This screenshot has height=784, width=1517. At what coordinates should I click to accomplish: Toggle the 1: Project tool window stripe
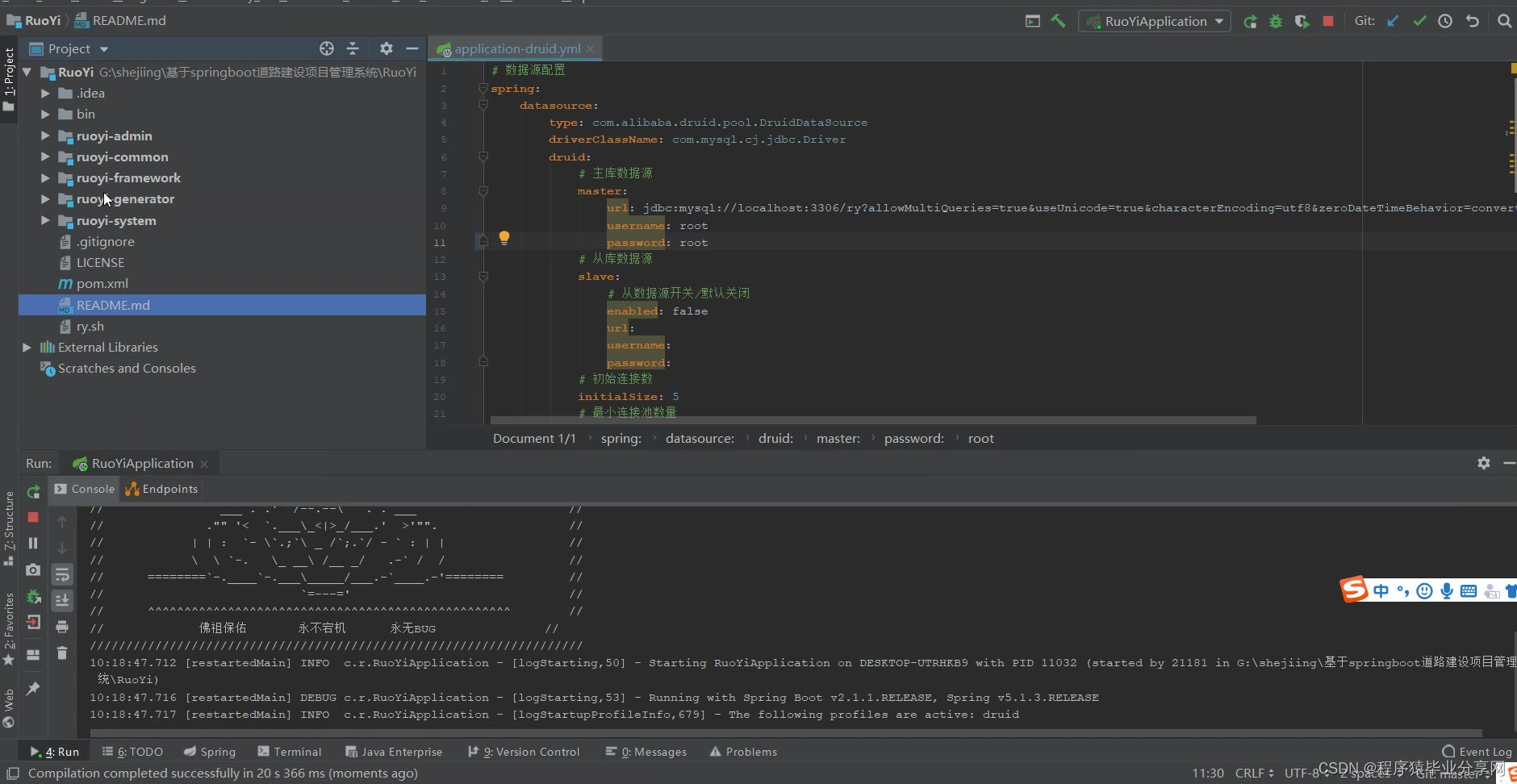pos(9,78)
